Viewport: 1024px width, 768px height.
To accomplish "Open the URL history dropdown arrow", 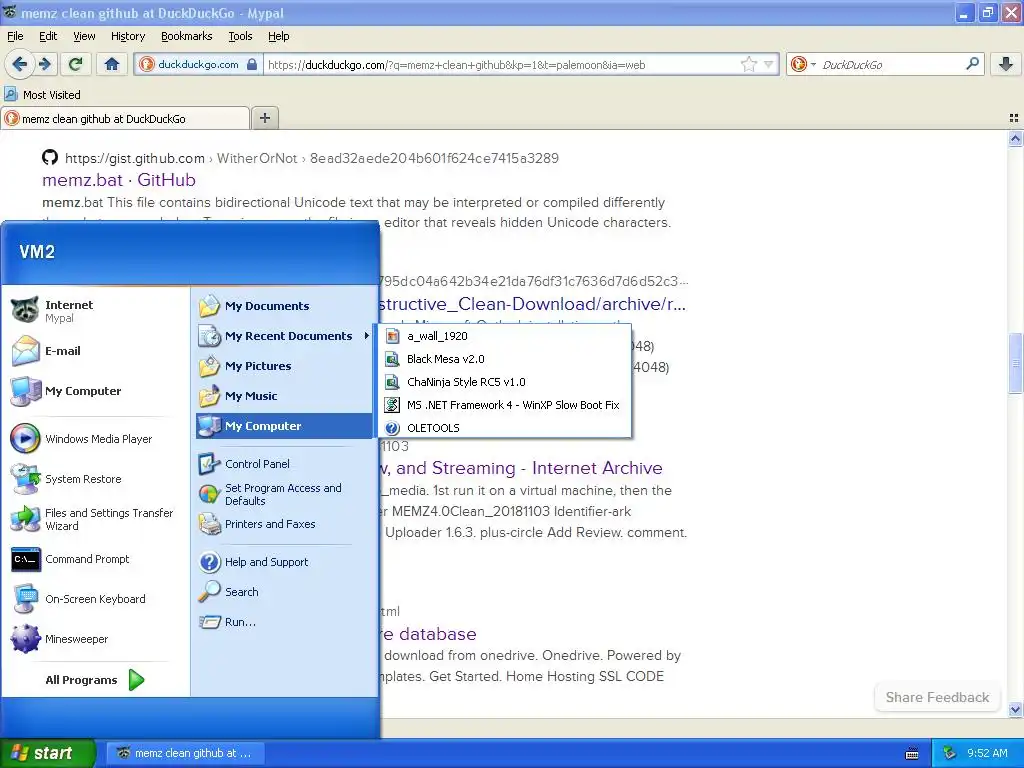I will [769, 64].
